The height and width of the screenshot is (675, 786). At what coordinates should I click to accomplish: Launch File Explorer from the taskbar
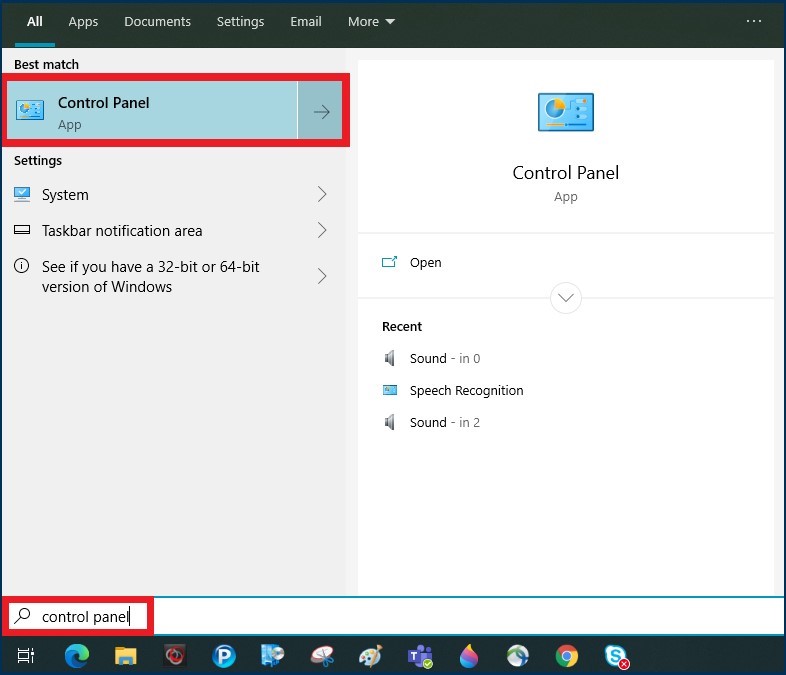click(x=125, y=656)
